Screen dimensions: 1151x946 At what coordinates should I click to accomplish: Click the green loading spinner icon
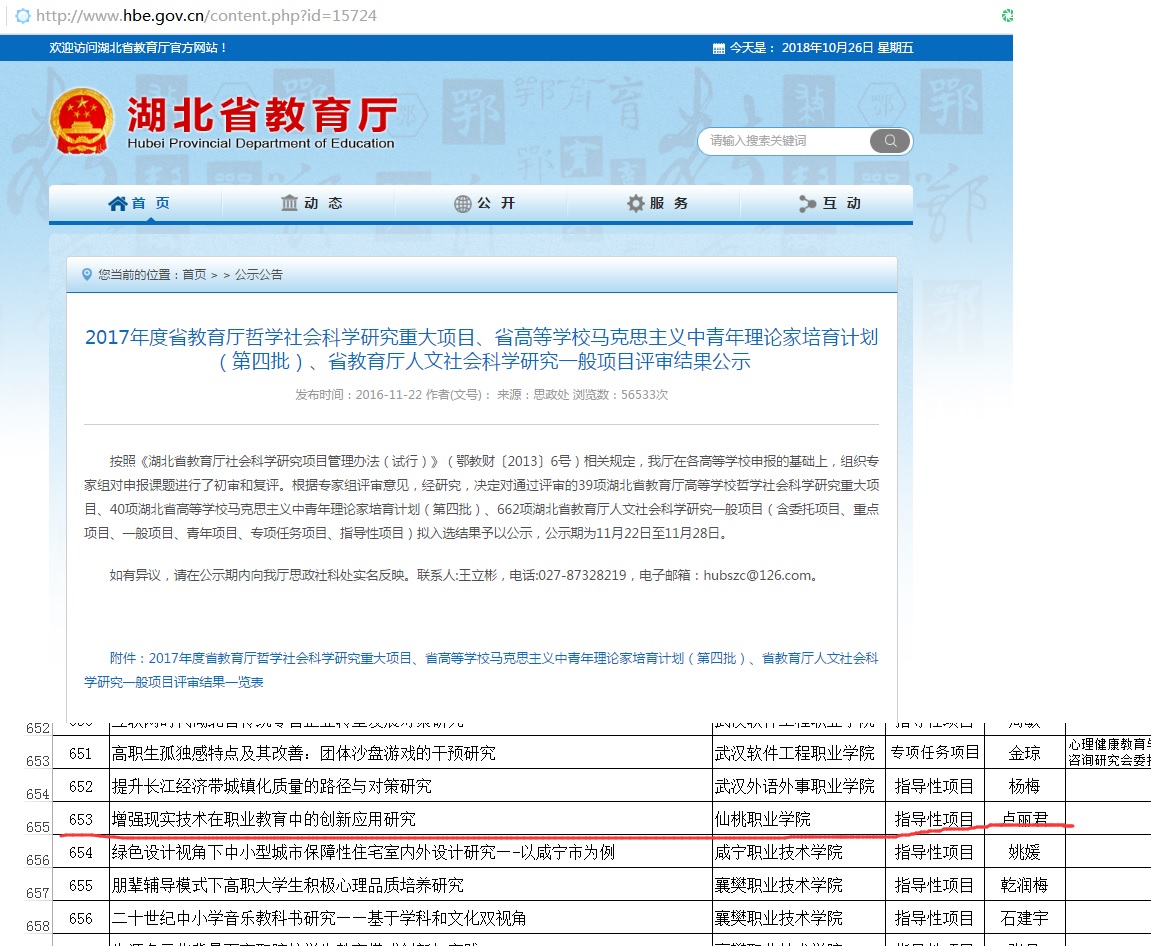tap(1007, 15)
